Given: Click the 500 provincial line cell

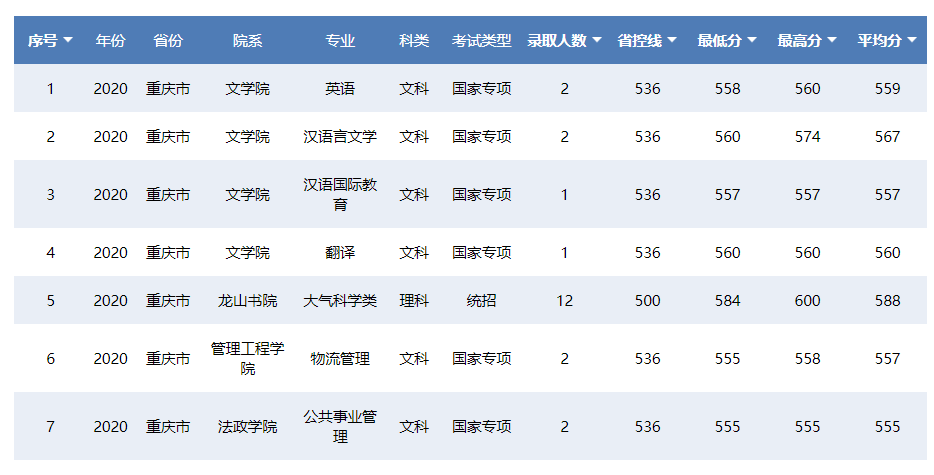Looking at the screenshot, I should tap(647, 301).
